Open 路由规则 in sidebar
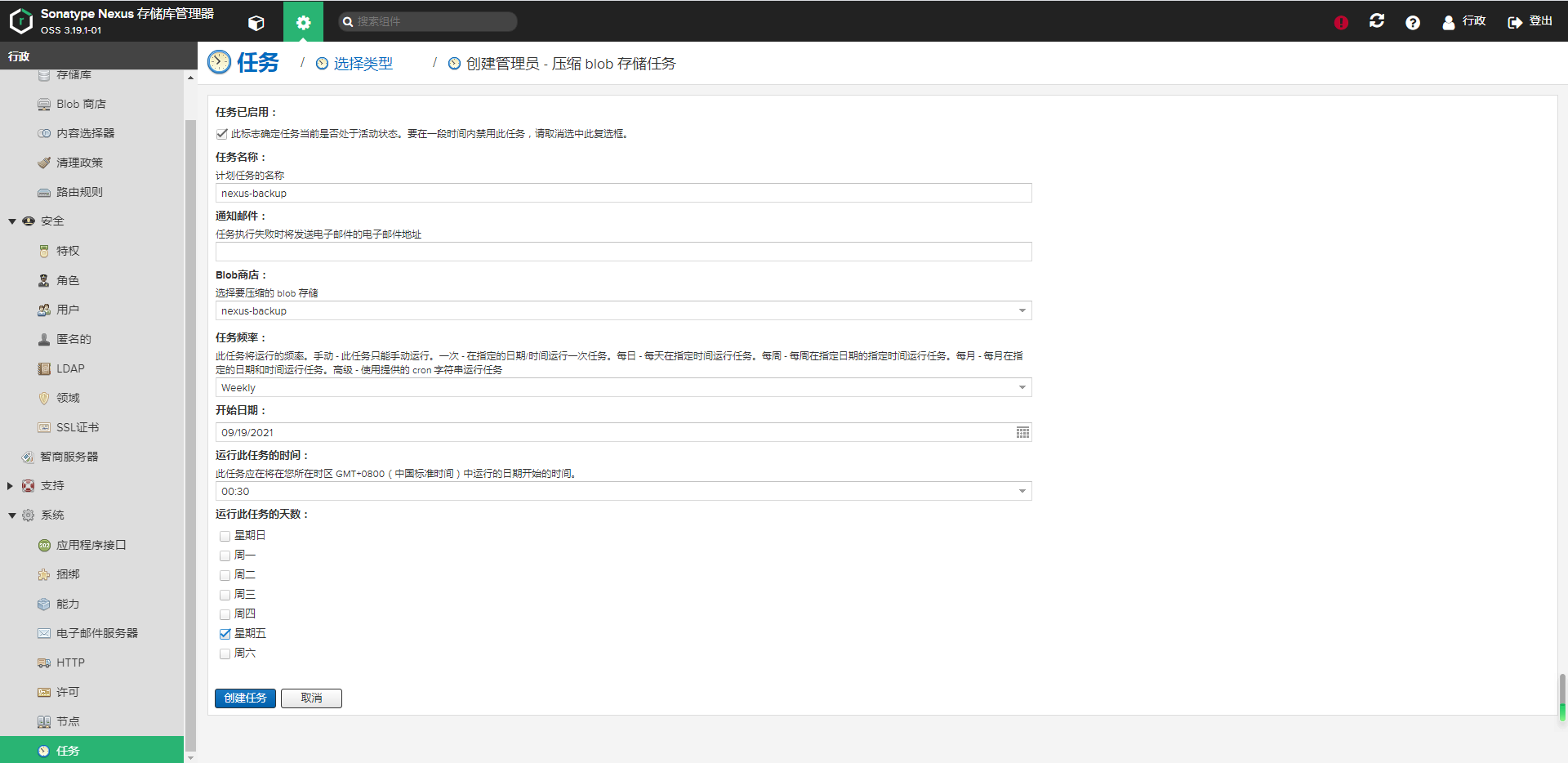 [x=79, y=192]
